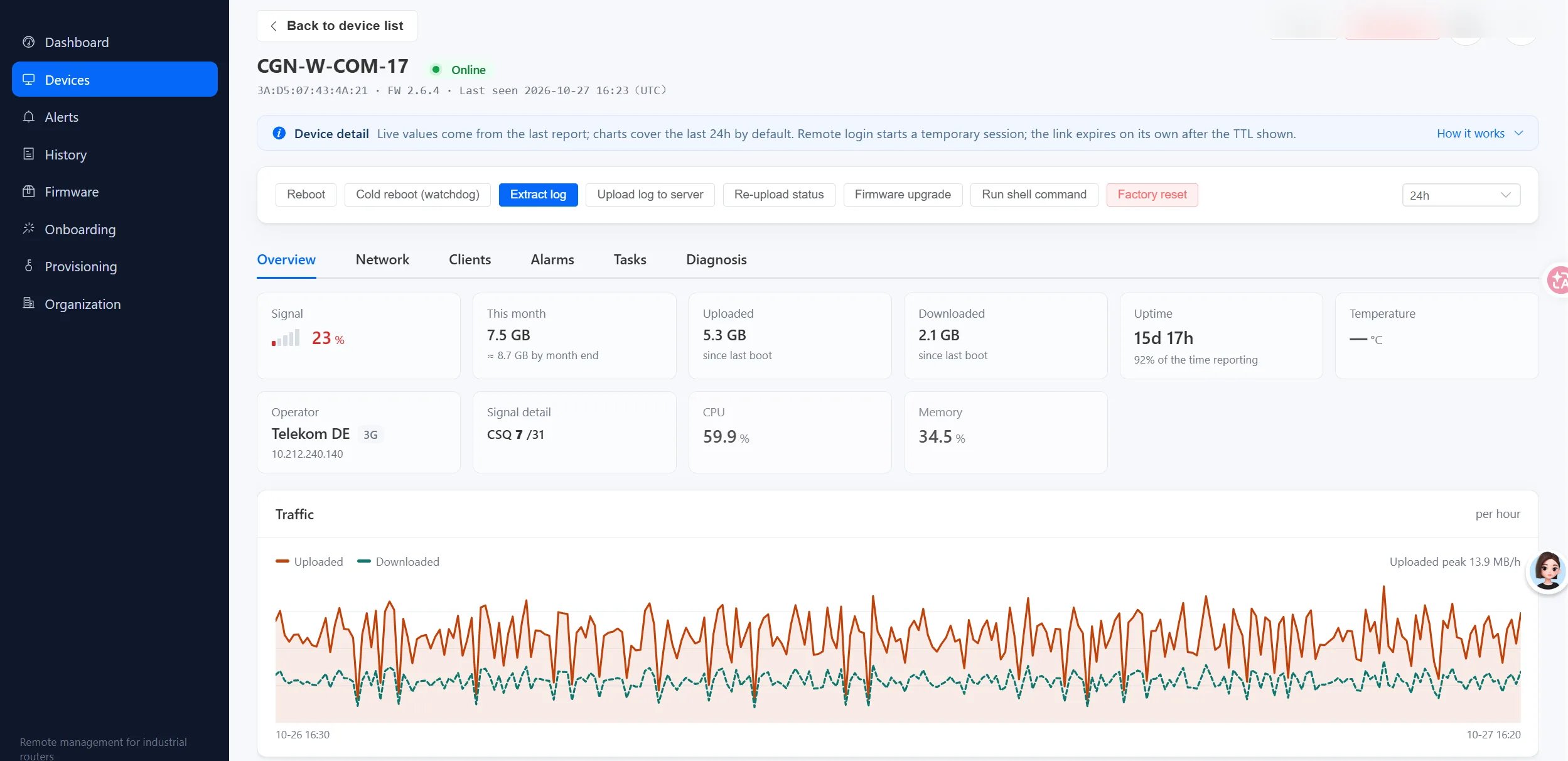Click the CPU 59.9 % value
Screen dimensions: 1568x761
point(726,437)
